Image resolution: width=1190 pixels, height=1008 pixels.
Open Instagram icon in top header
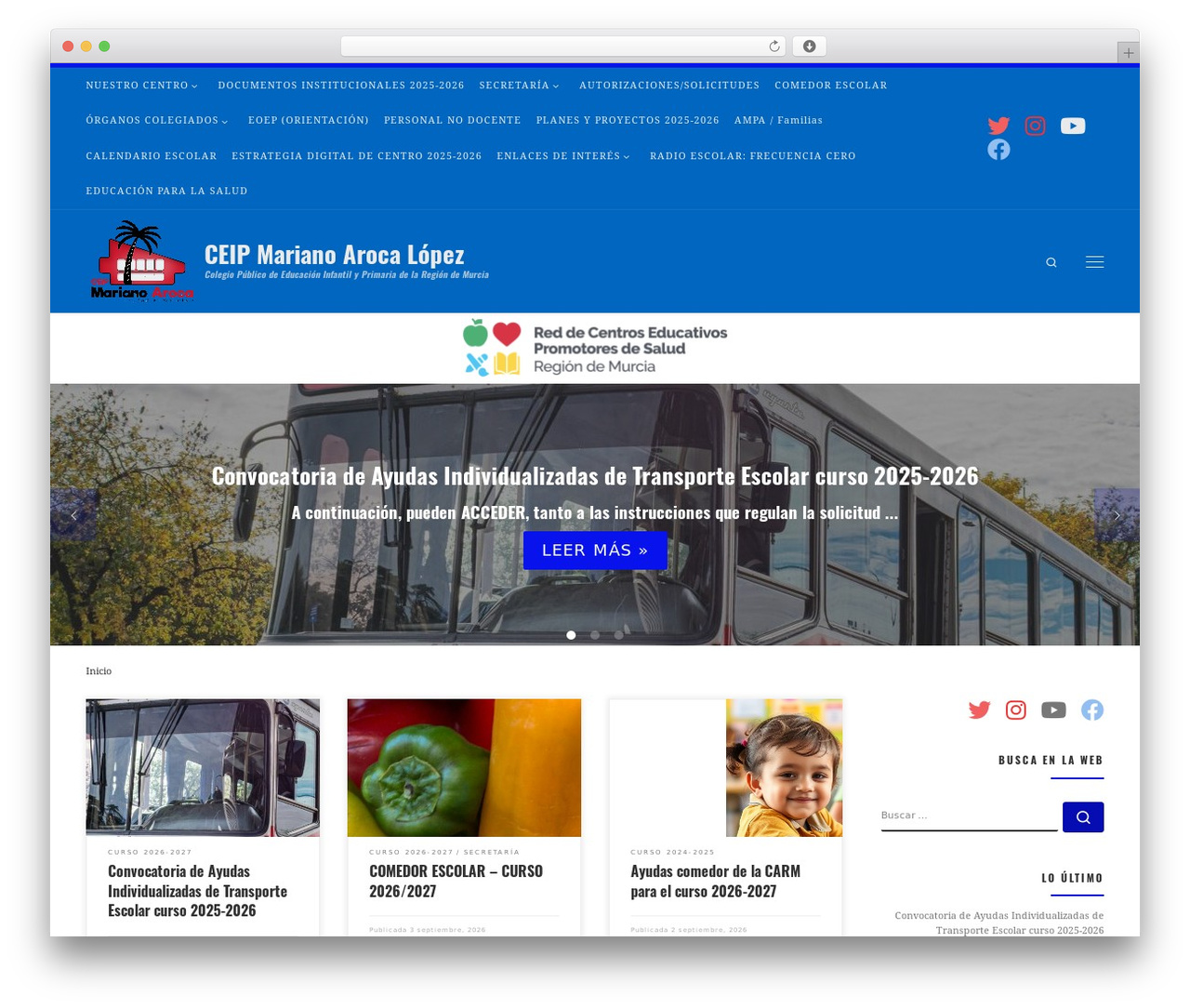(1035, 126)
